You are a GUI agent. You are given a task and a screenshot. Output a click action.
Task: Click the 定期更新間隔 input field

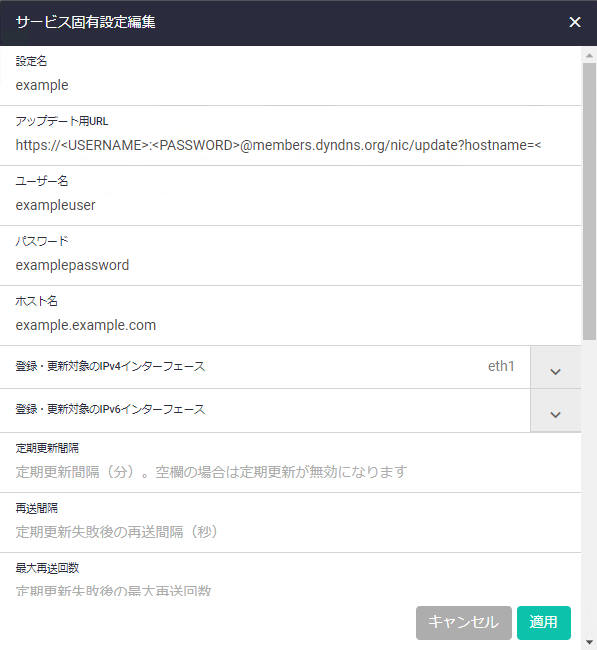[290, 472]
